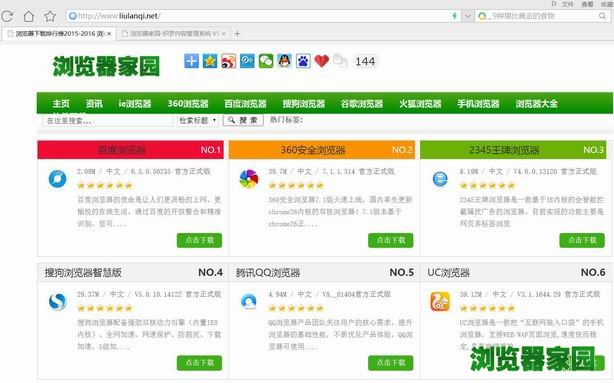The height and width of the screenshot is (383, 614).
Task: Click the Sogou browser blue S icon
Action: [58, 302]
